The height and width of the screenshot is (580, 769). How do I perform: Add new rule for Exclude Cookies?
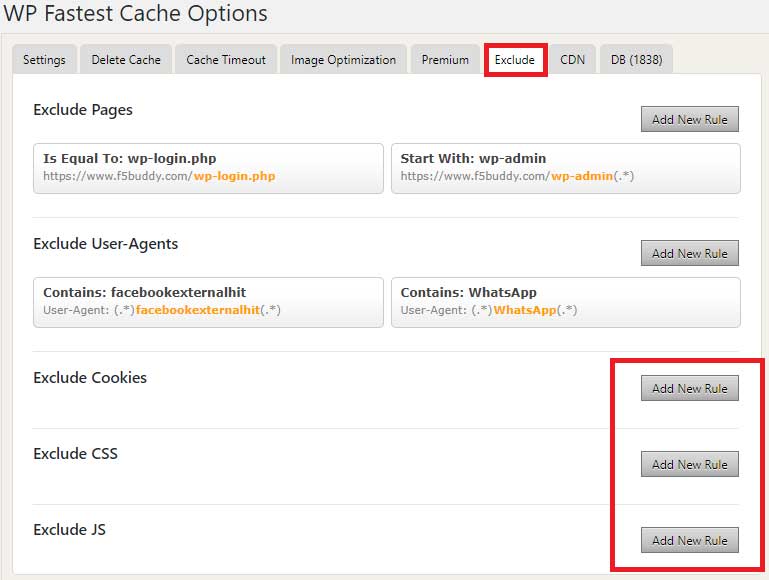[x=689, y=388]
